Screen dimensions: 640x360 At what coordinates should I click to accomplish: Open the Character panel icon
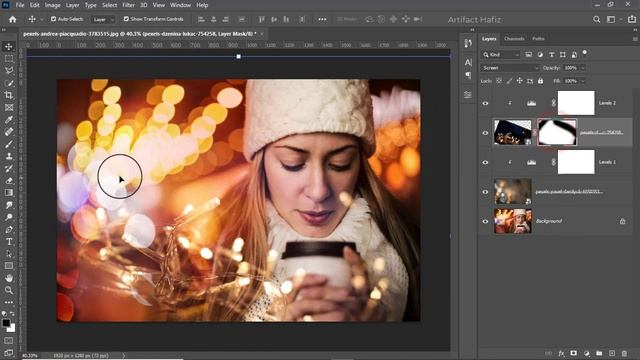pyautogui.click(x=468, y=62)
